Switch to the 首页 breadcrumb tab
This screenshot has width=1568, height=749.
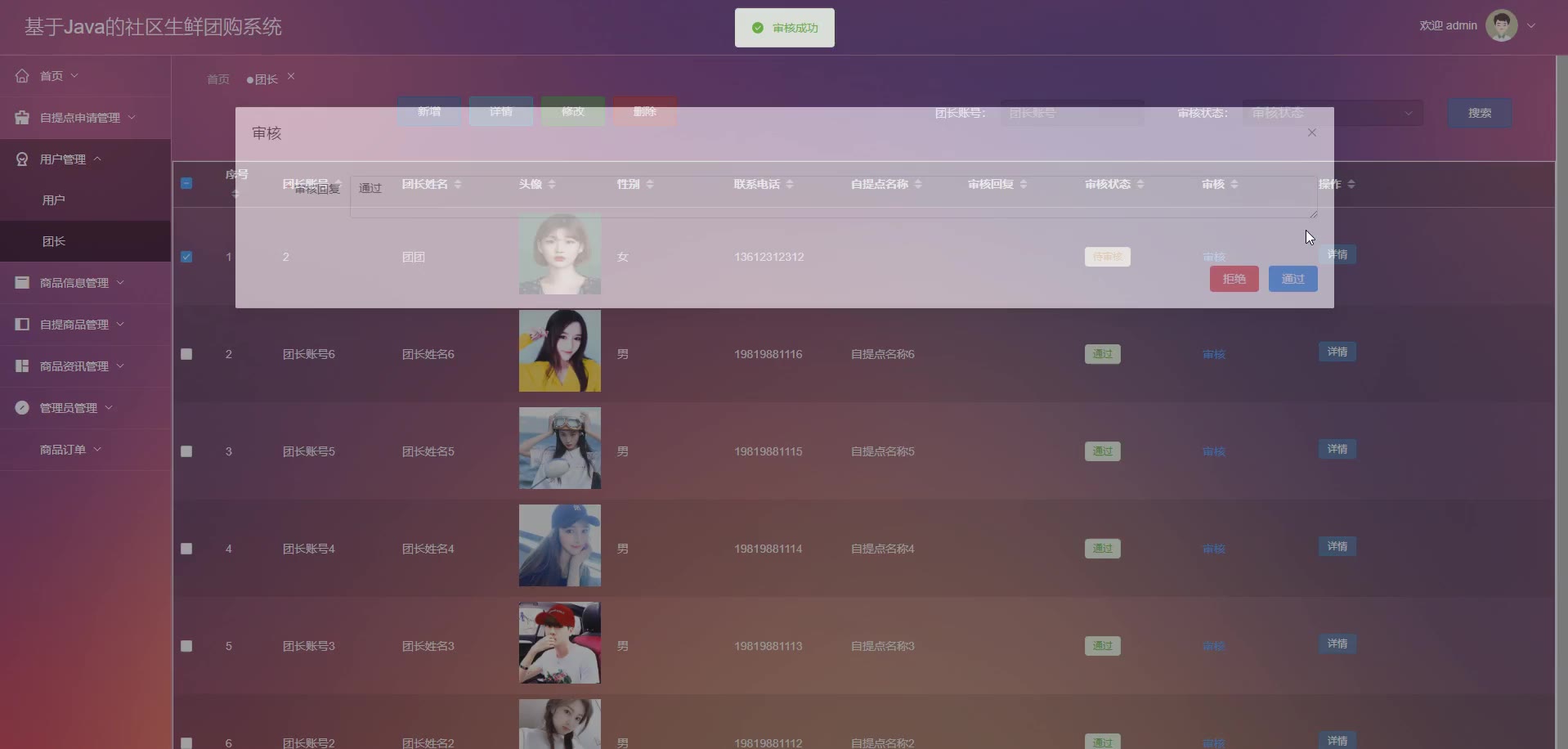pyautogui.click(x=218, y=79)
